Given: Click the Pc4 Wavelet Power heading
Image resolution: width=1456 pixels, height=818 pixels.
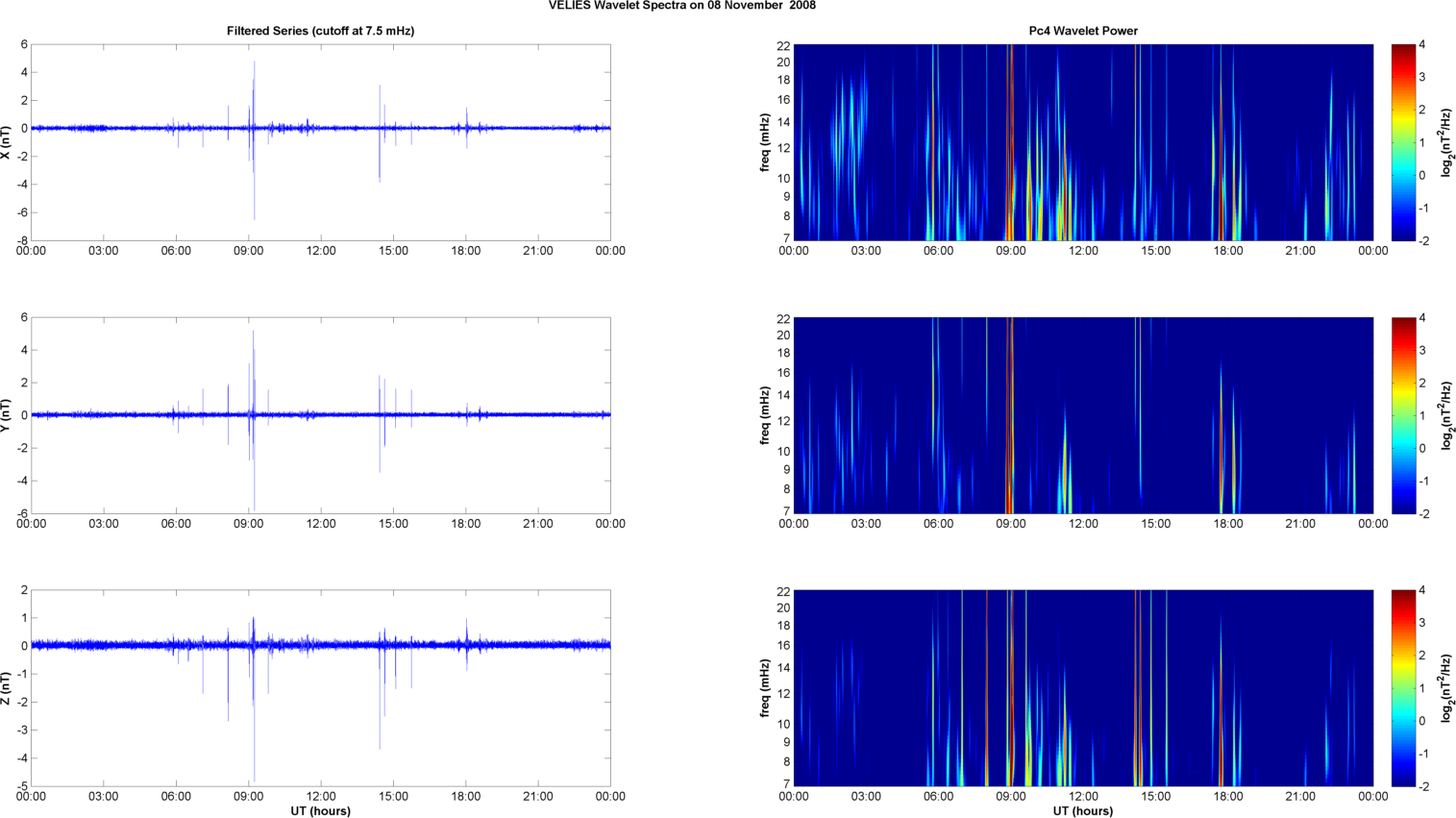Looking at the screenshot, I should (1082, 31).
